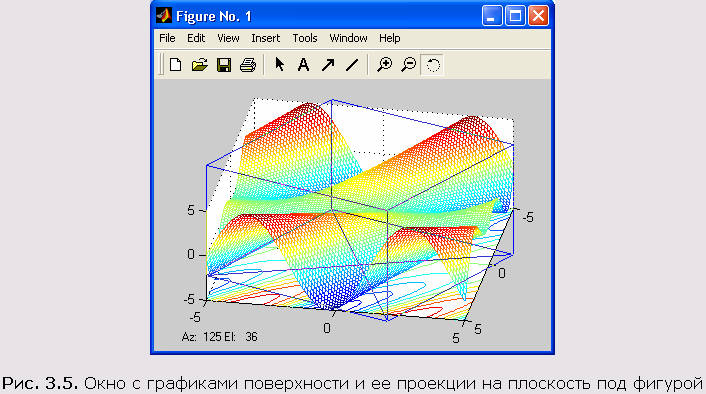Choose the Insert Text 'A' tool
Image resolution: width=706 pixels, height=394 pixels.
click(x=303, y=65)
